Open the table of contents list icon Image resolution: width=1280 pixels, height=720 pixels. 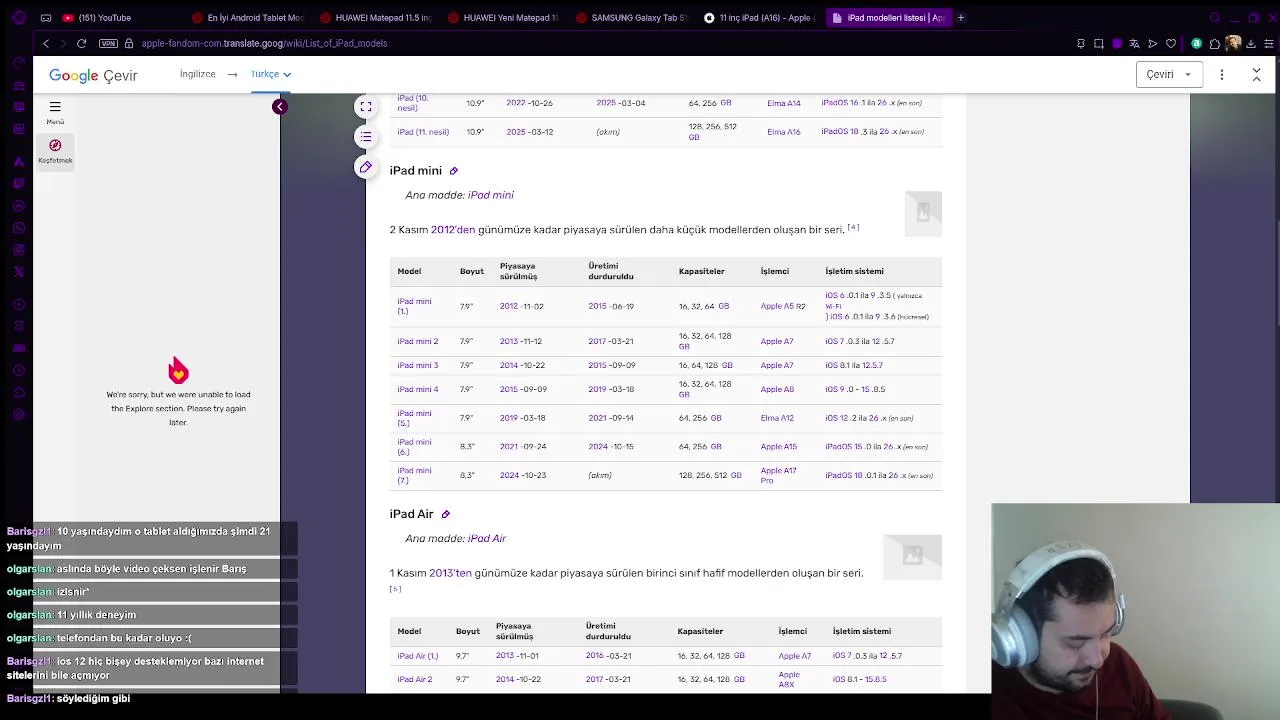[x=366, y=137]
